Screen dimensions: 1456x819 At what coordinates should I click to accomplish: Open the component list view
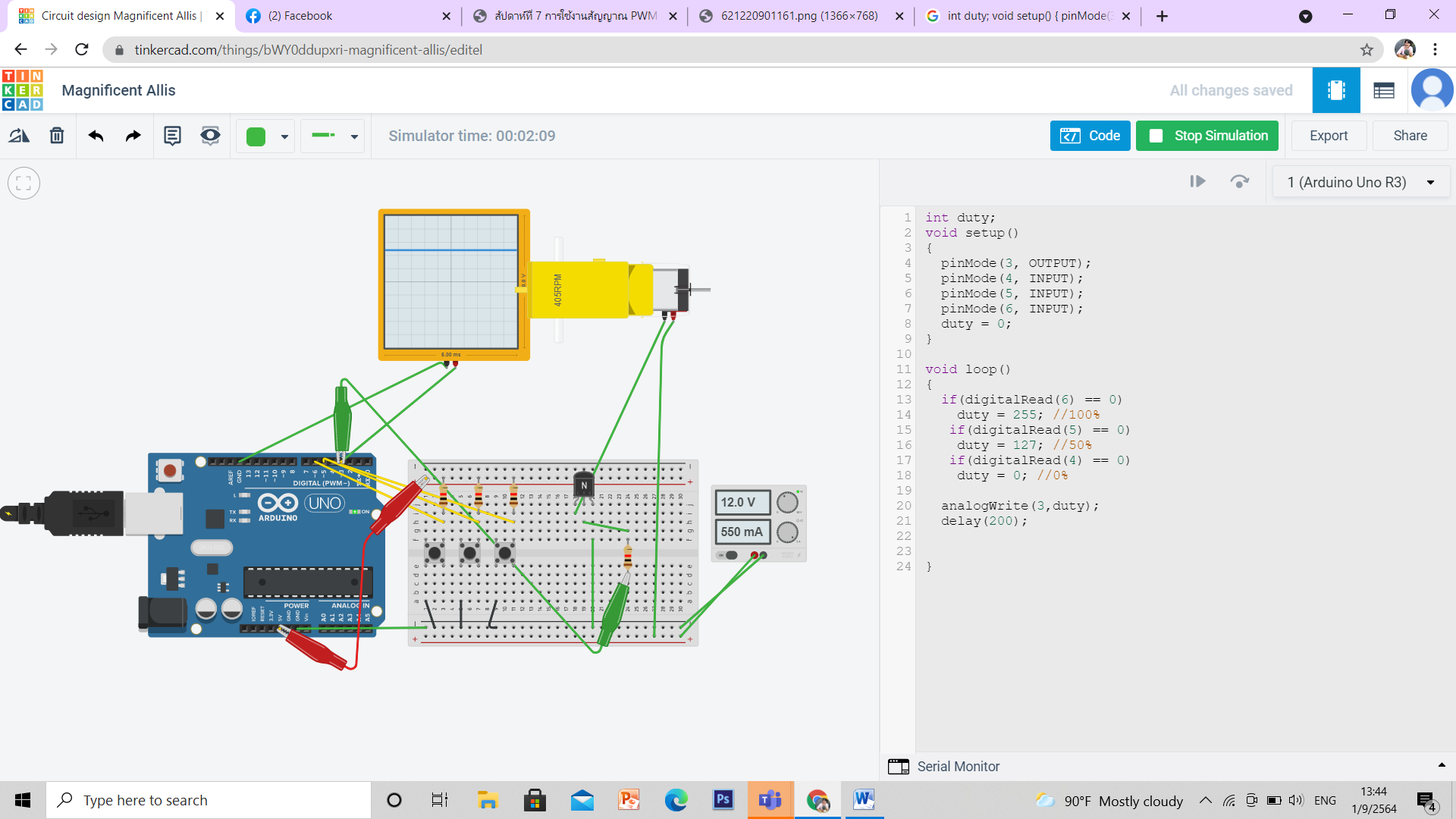point(1384,90)
